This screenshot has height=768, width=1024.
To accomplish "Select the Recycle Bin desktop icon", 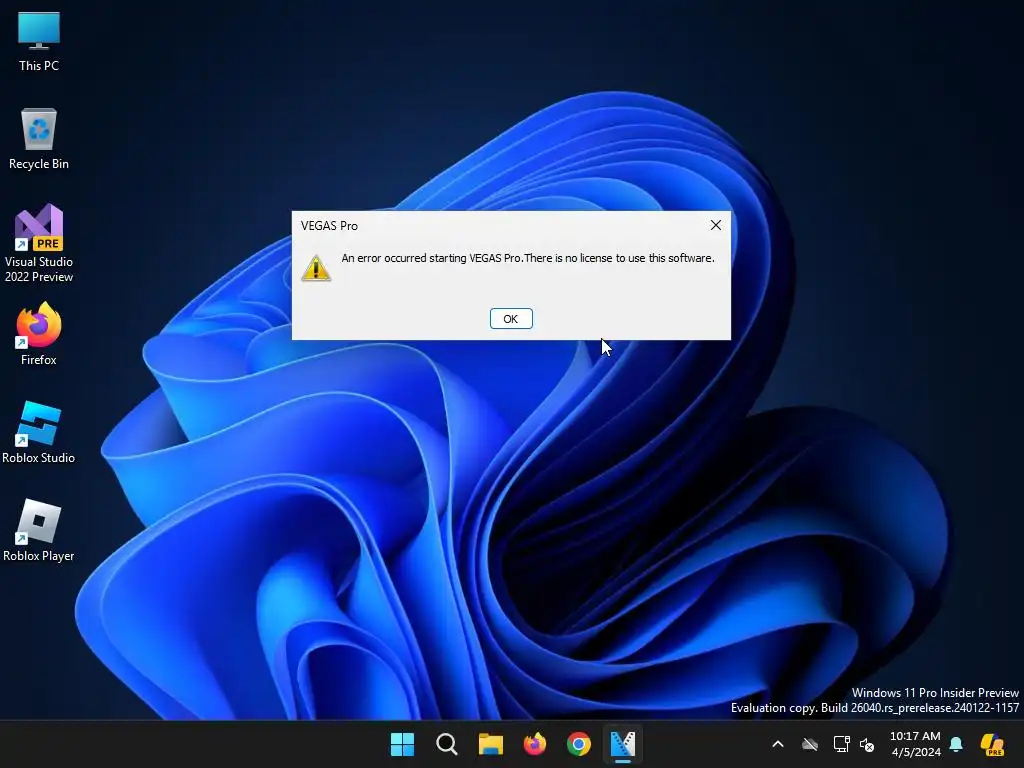I will pos(39,139).
